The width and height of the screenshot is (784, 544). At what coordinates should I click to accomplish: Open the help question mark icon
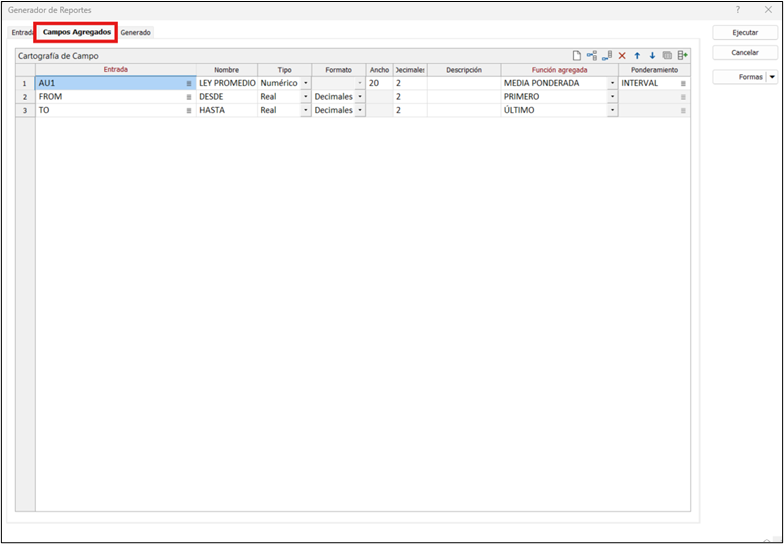point(737,9)
